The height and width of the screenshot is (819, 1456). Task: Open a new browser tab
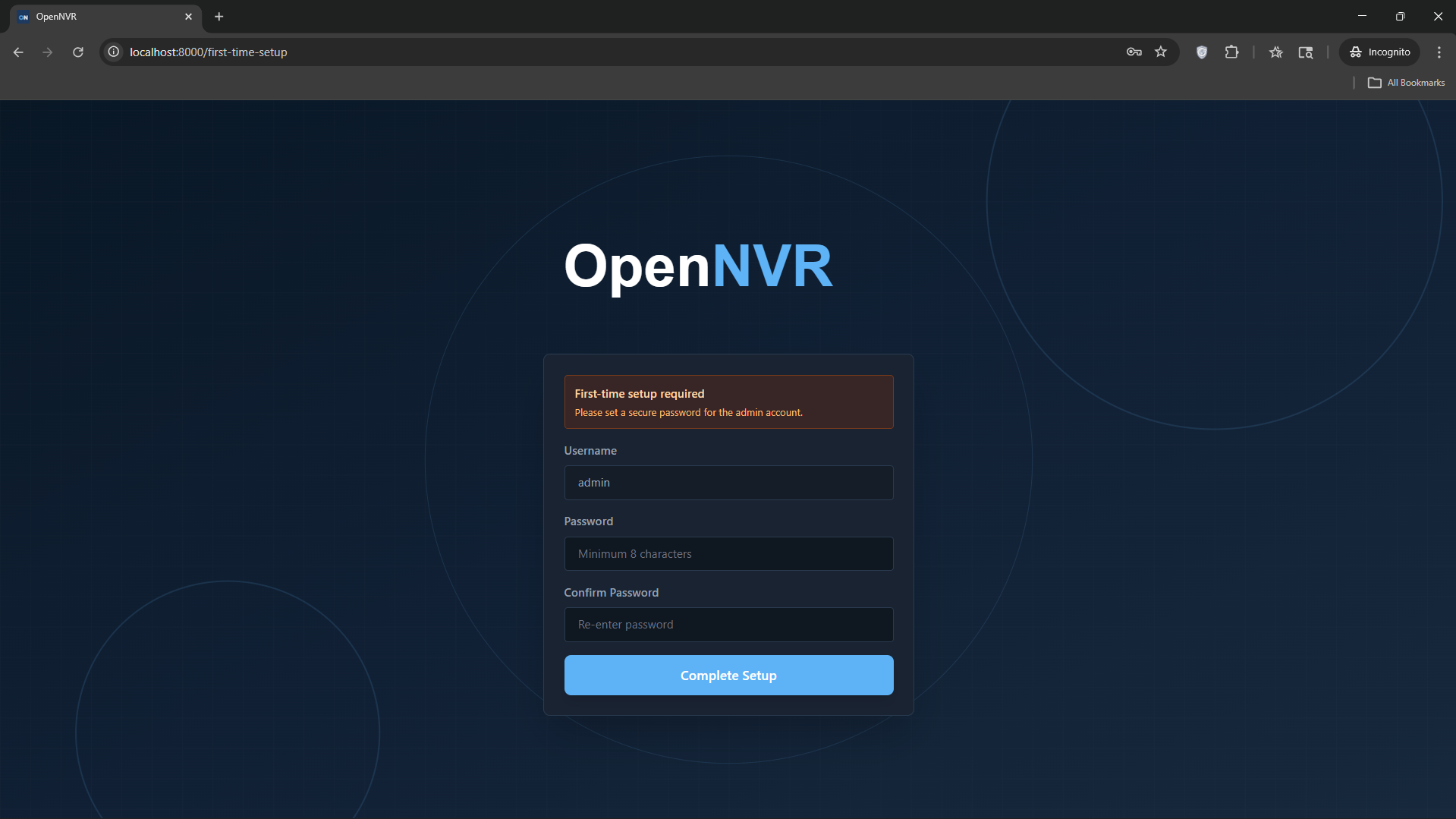point(219,17)
